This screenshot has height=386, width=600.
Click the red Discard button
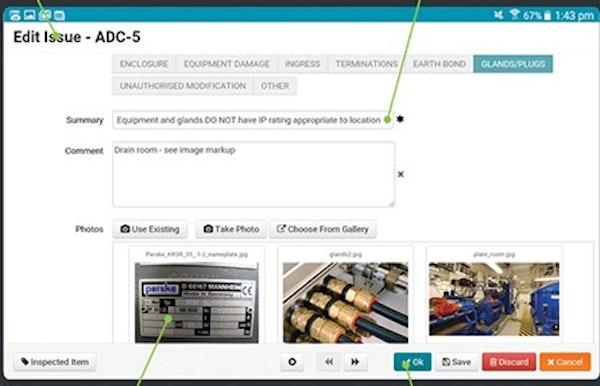pos(509,362)
